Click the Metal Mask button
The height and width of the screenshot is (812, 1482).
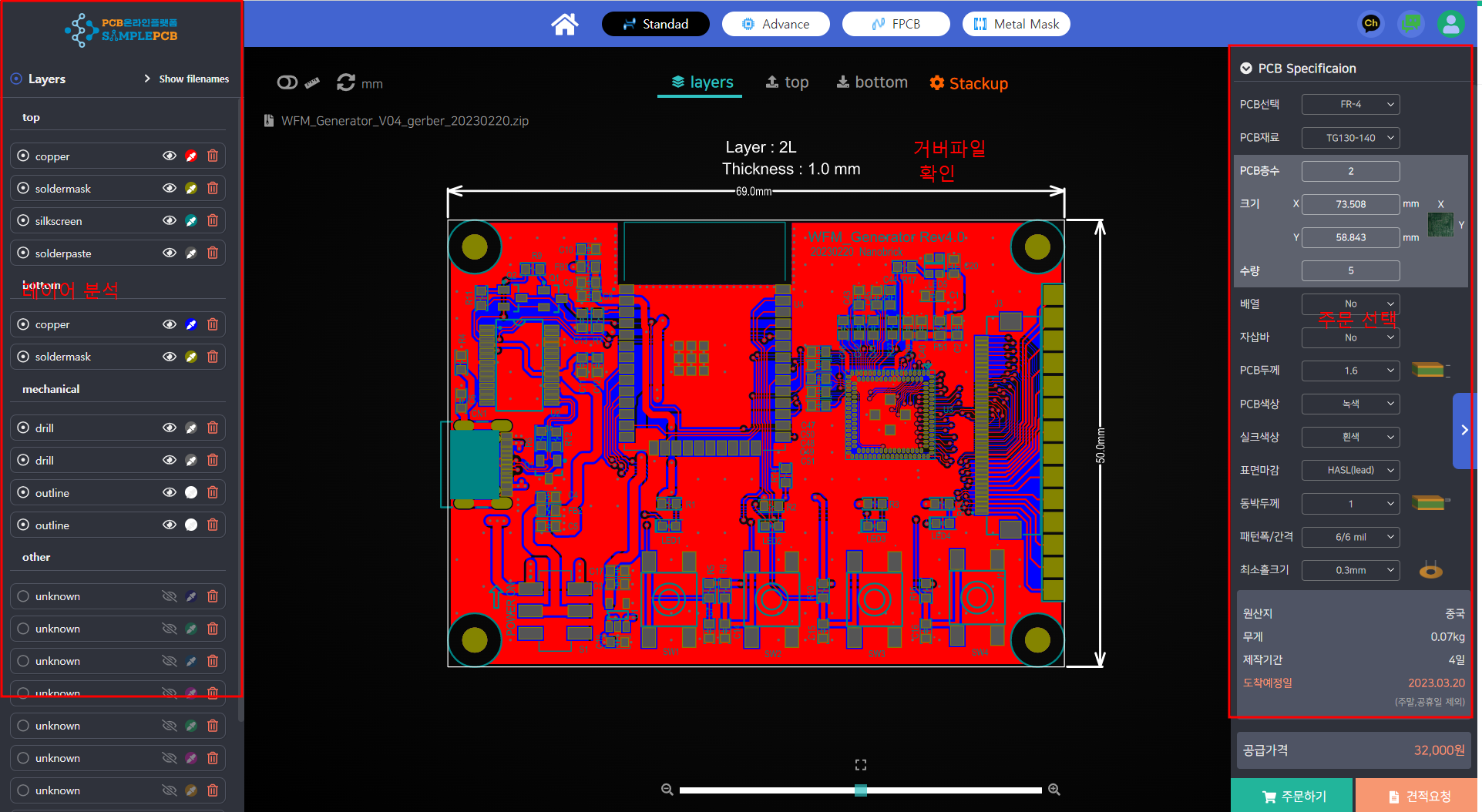point(1016,24)
